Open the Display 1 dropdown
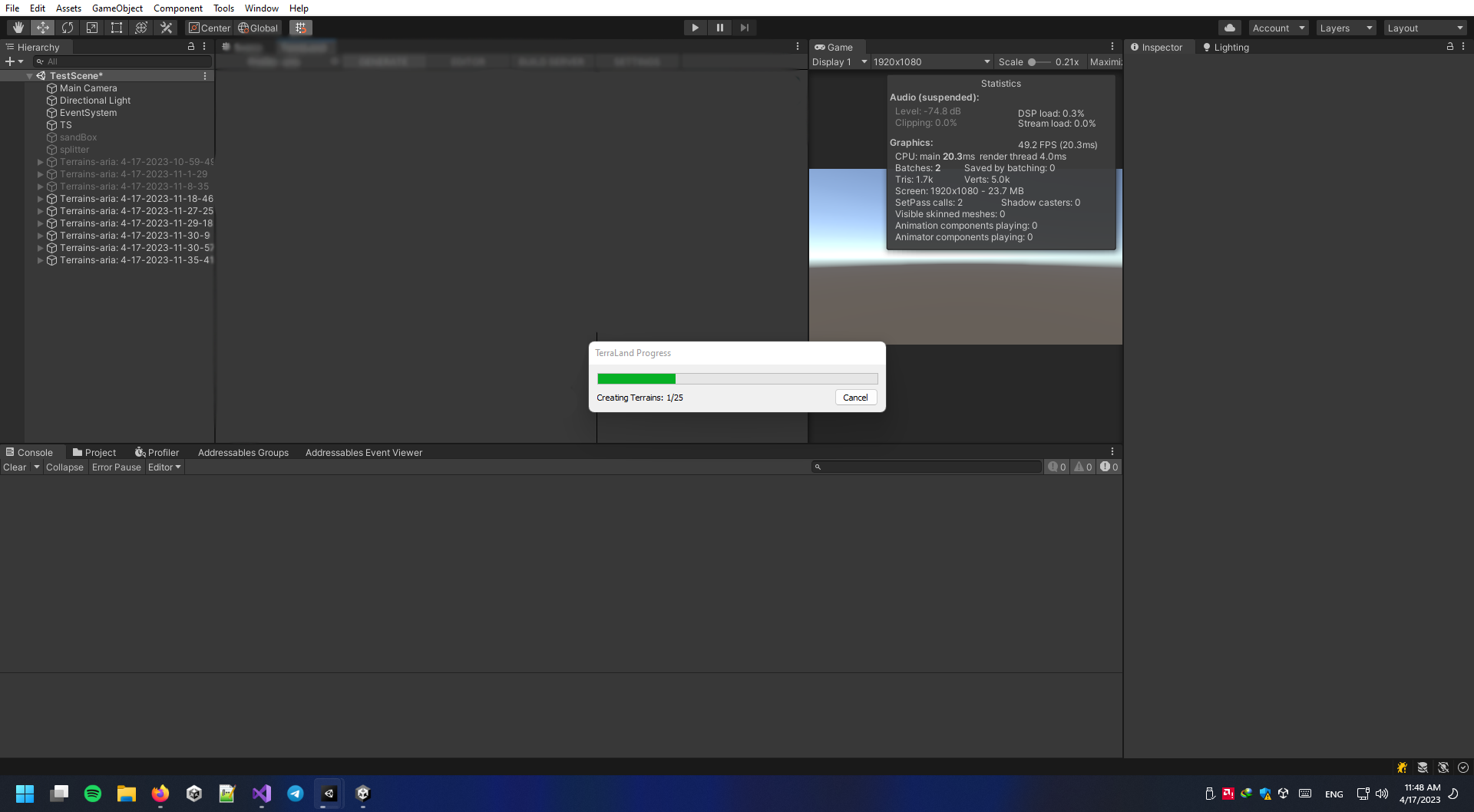This screenshot has width=1474, height=812. pos(839,61)
